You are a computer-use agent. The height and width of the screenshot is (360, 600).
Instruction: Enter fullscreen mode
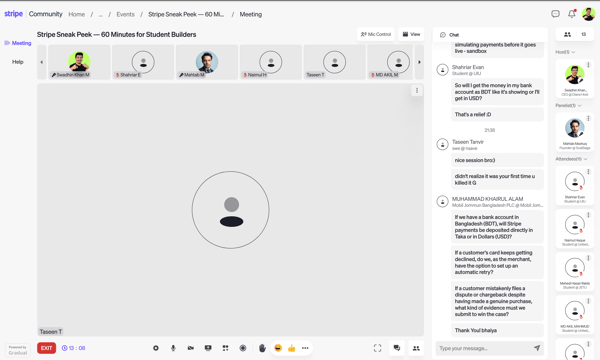(378, 348)
